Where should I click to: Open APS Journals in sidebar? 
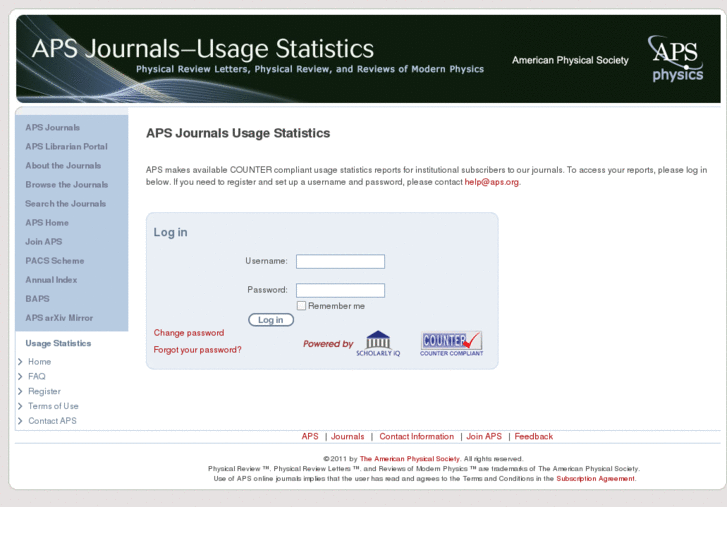click(x=52, y=128)
